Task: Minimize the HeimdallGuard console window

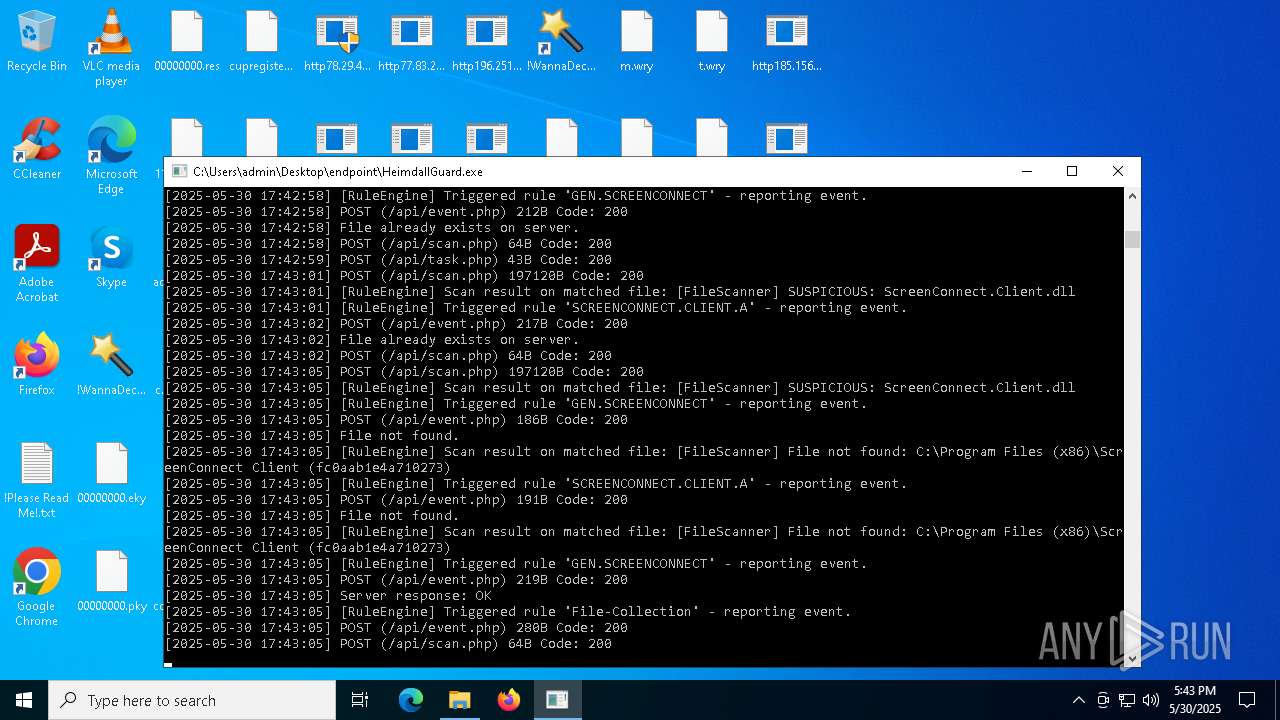Action: coord(1026,172)
